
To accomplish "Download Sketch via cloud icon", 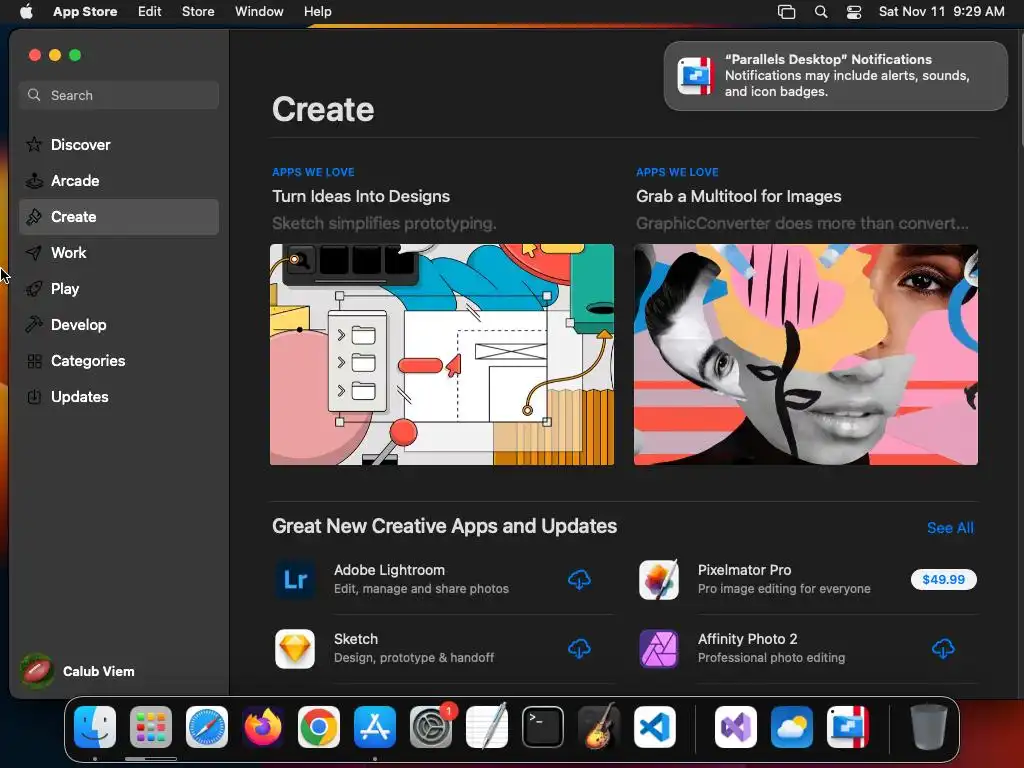I will (x=579, y=648).
